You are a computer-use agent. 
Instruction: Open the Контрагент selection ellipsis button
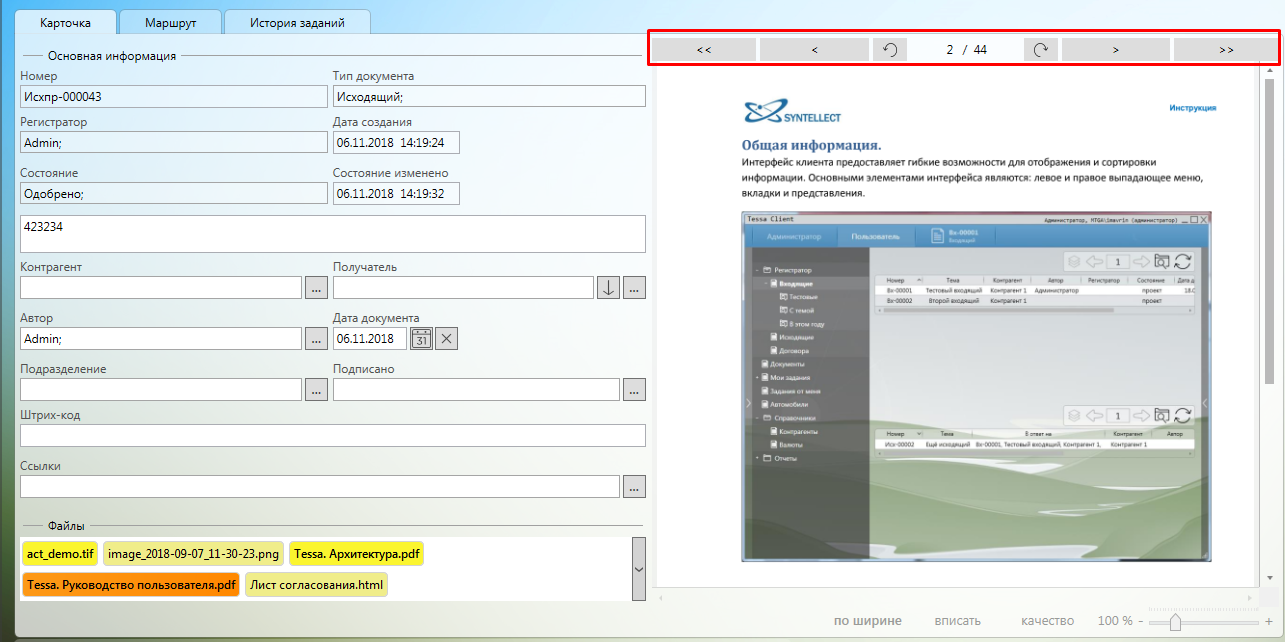pos(316,288)
